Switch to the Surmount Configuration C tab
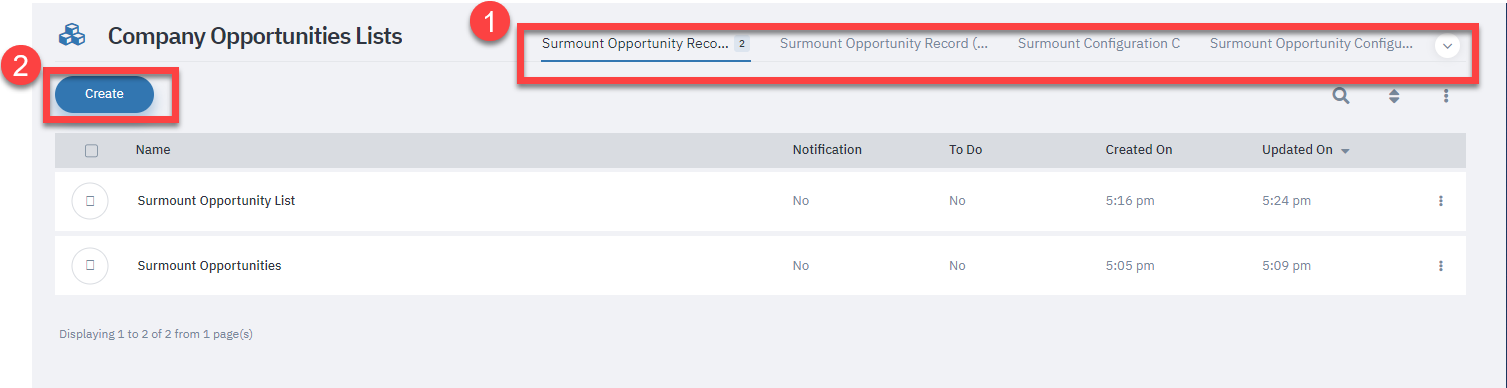The image size is (1507, 388). pyautogui.click(x=1099, y=44)
